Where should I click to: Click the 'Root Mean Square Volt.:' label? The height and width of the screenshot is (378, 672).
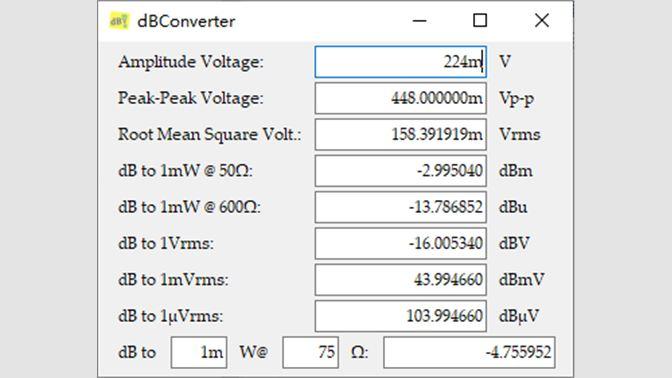[x=210, y=135]
